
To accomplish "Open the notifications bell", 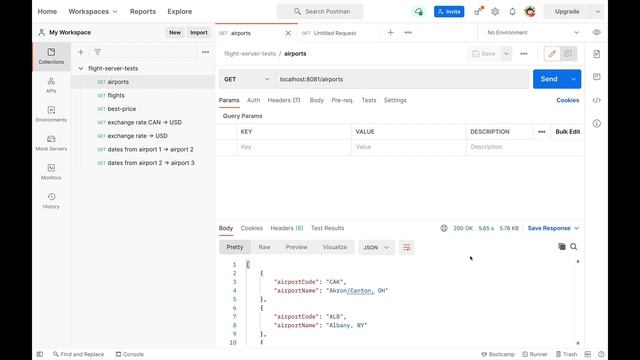I will [x=512, y=11].
